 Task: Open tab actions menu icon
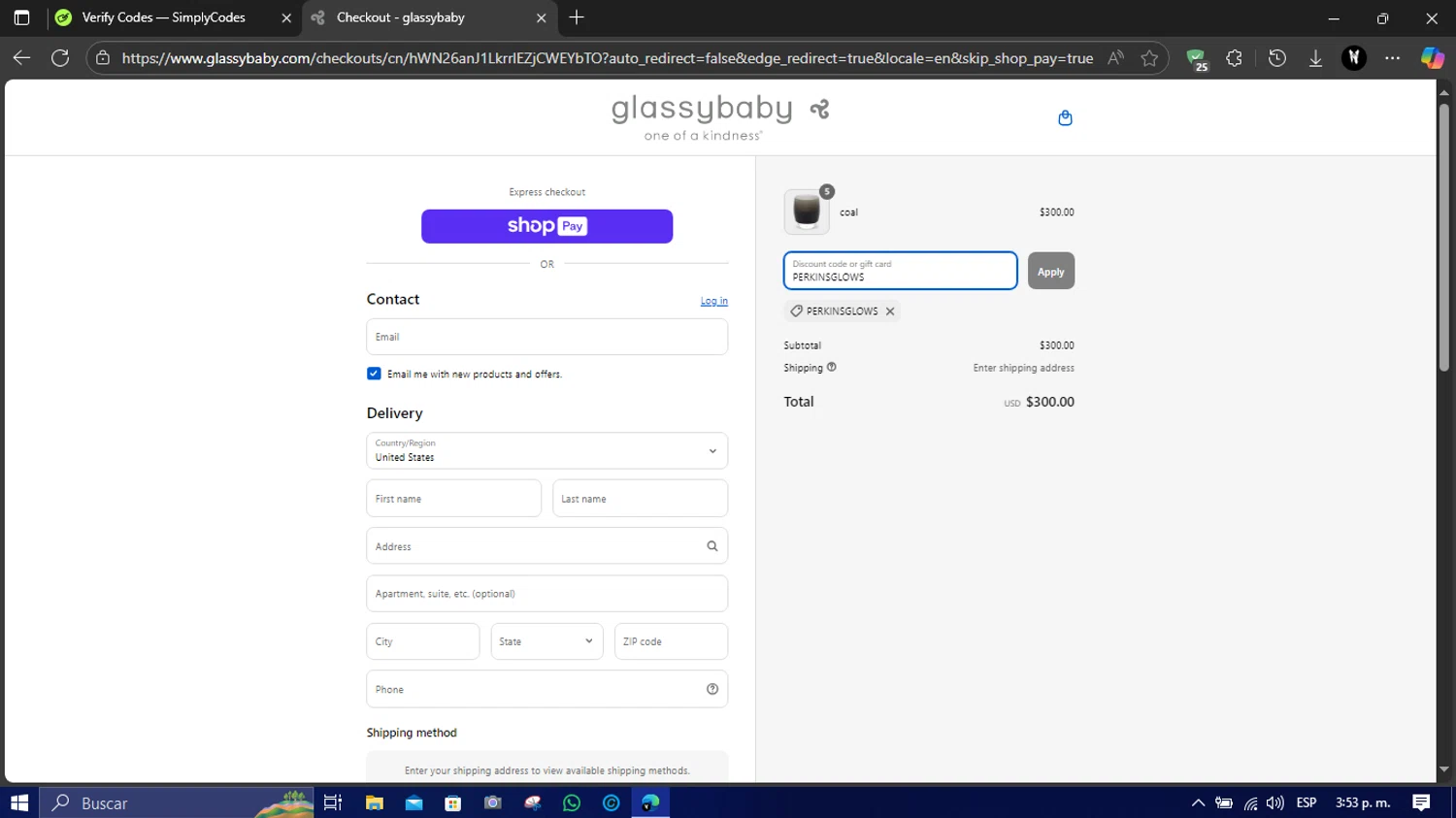[x=21, y=17]
